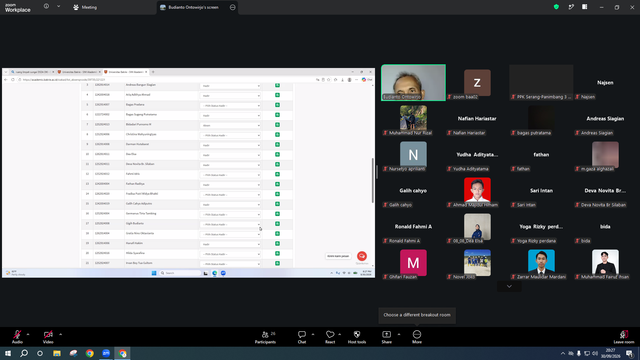Open the React emoji button
Image resolution: width=640 pixels, height=360 pixels.
pyautogui.click(x=330, y=337)
